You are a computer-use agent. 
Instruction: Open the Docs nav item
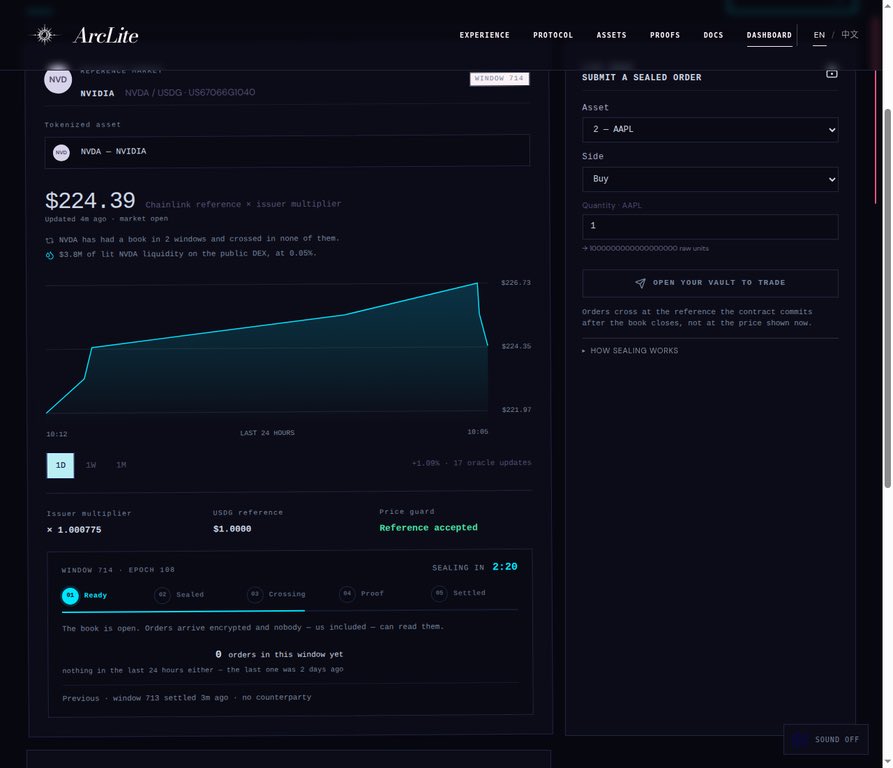click(713, 35)
